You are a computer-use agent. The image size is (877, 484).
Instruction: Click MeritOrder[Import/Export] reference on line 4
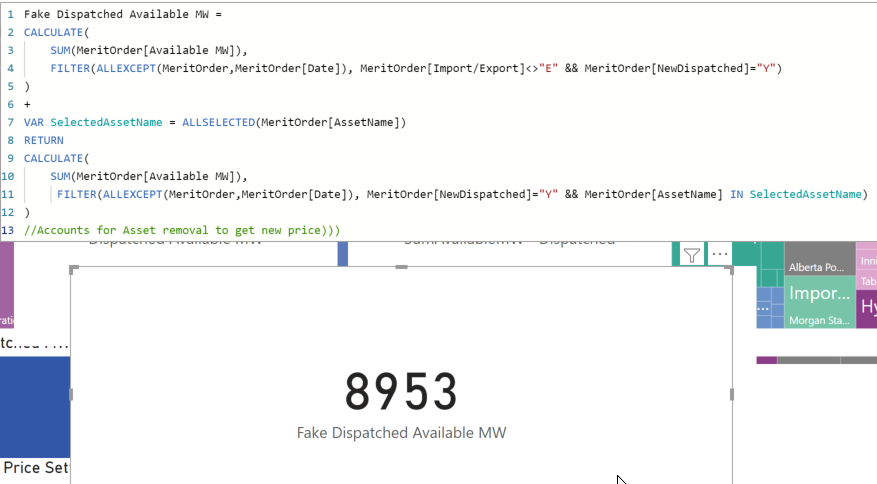coord(442,68)
